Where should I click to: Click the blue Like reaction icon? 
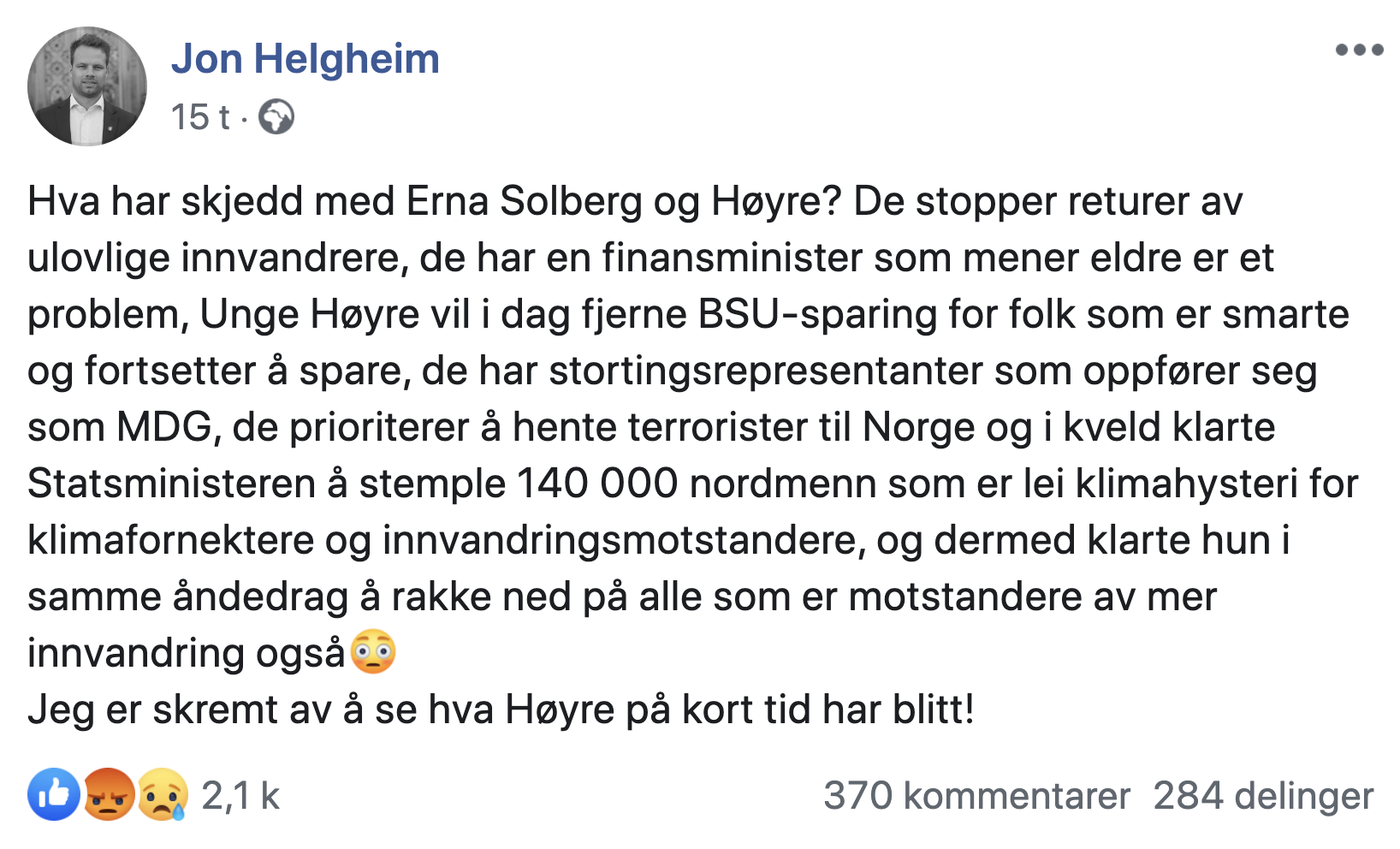(x=53, y=795)
